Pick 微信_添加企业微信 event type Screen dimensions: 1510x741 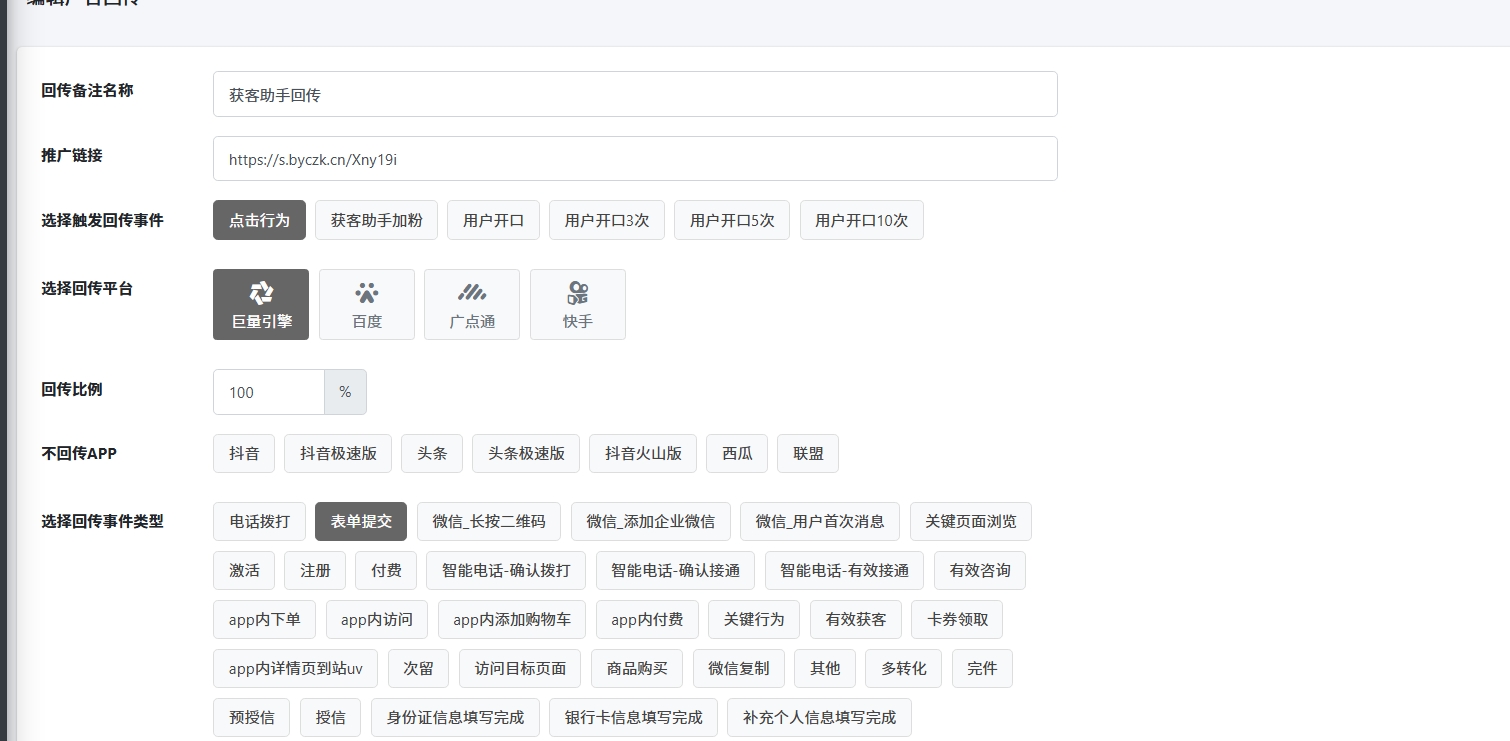coord(650,521)
